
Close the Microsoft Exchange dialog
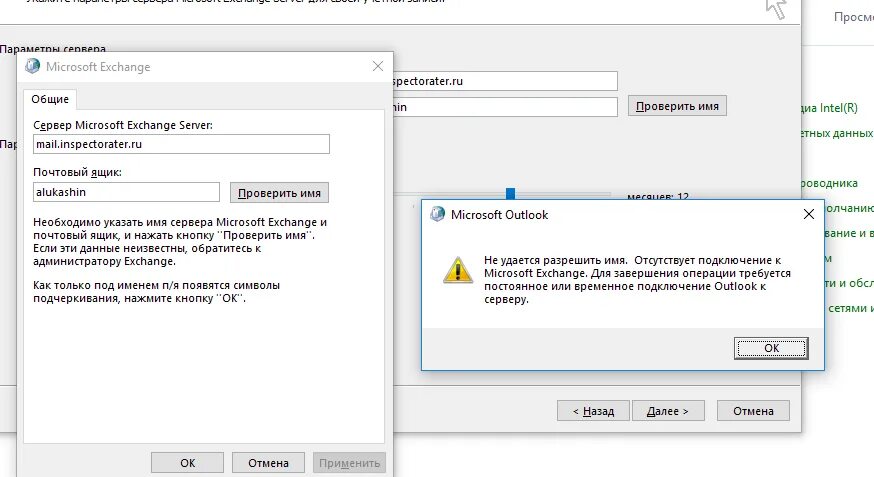(x=378, y=66)
